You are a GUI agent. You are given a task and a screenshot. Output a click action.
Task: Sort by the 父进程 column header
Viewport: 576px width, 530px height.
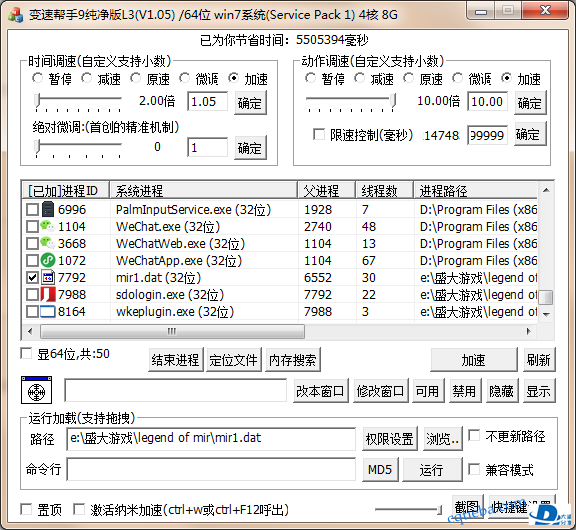[x=327, y=190]
